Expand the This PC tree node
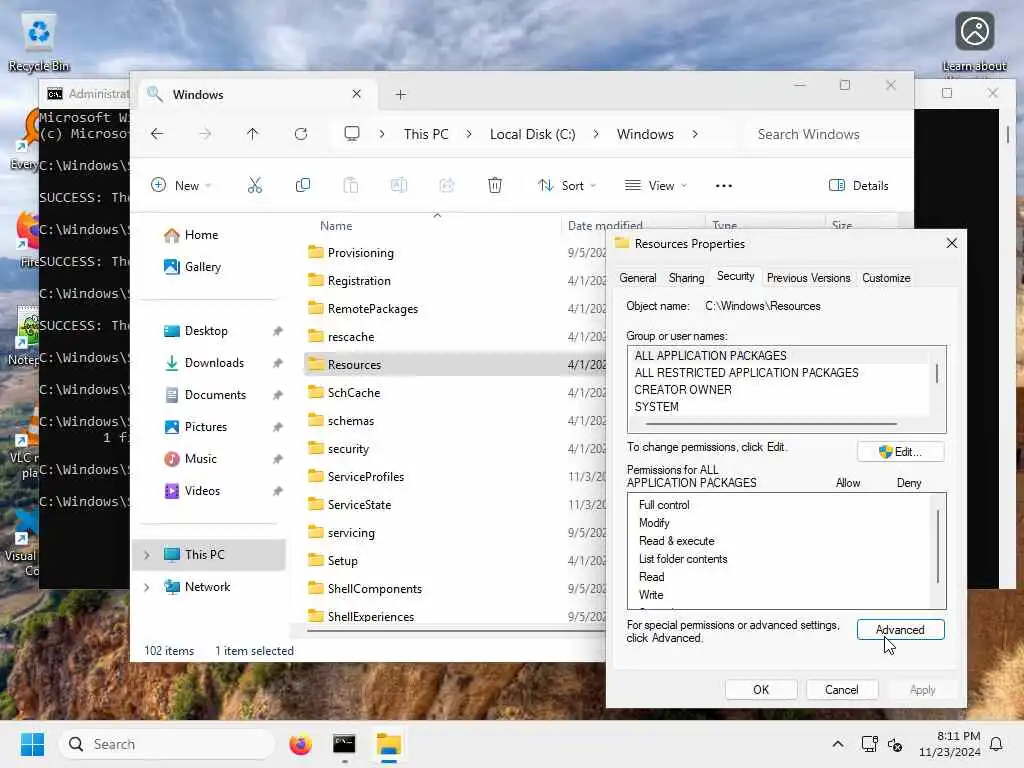The height and width of the screenshot is (768, 1024). click(146, 555)
